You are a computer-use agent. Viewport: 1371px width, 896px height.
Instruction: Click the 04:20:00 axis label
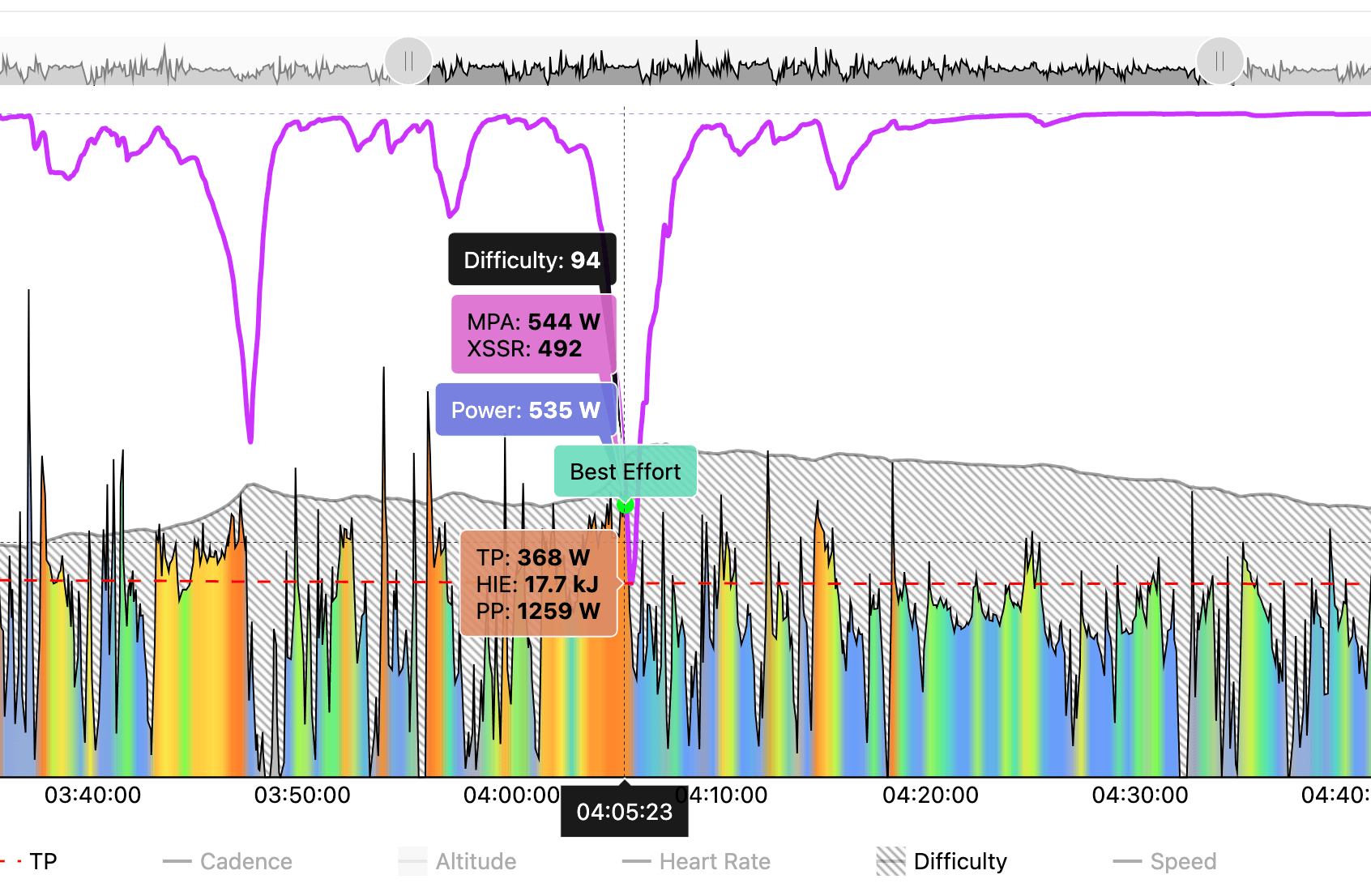[930, 795]
